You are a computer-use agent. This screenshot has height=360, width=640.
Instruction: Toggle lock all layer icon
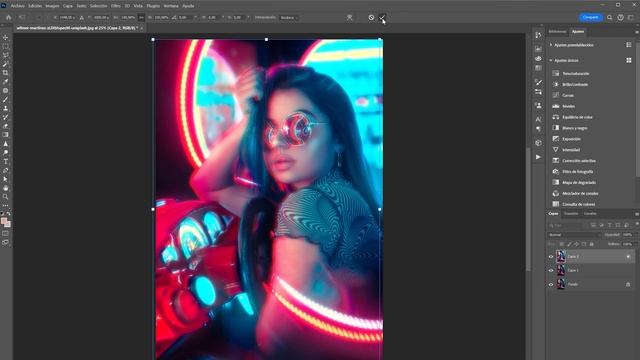(x=591, y=244)
